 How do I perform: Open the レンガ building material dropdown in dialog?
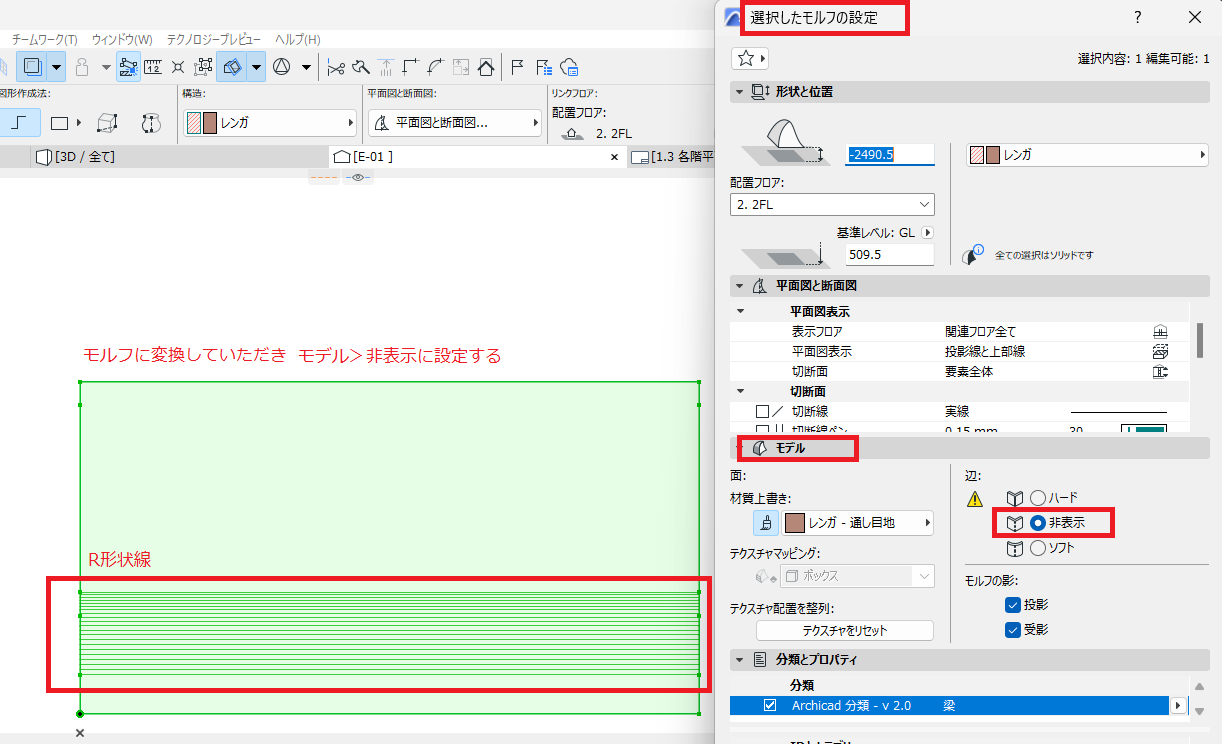tap(1087, 155)
